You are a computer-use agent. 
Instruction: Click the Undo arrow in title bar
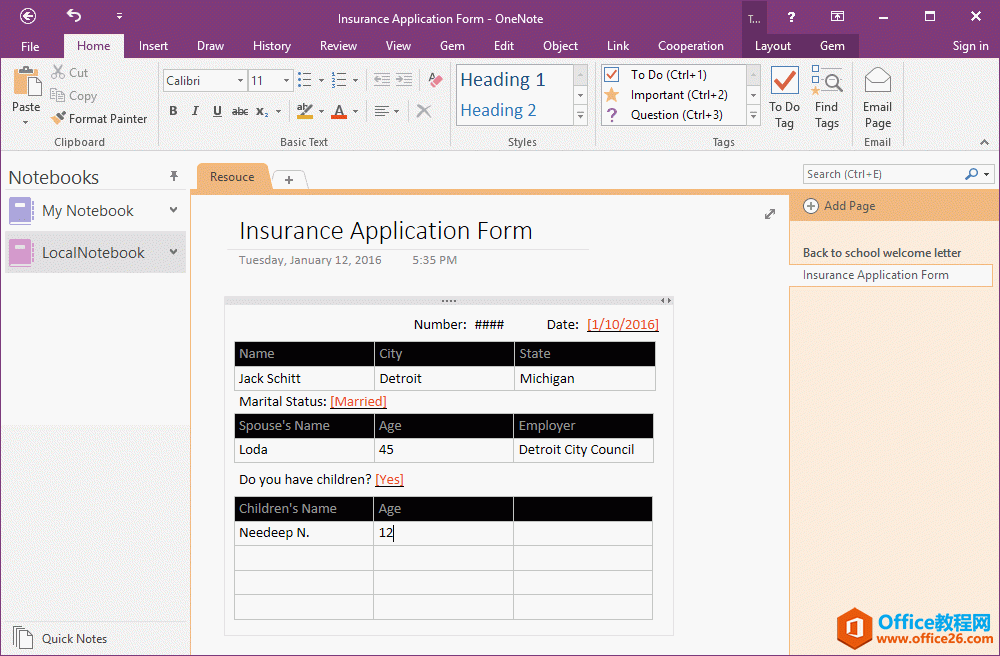(x=74, y=16)
